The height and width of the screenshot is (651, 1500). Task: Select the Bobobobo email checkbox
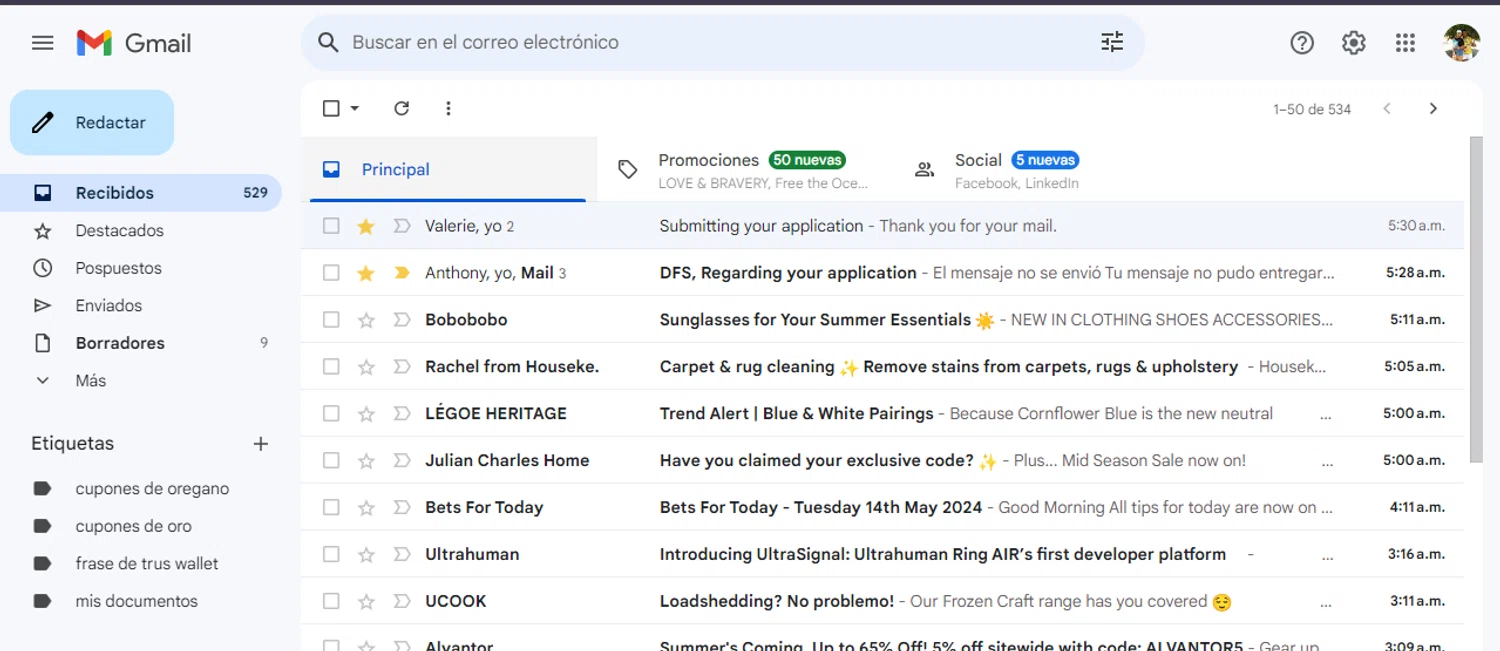pyautogui.click(x=331, y=320)
